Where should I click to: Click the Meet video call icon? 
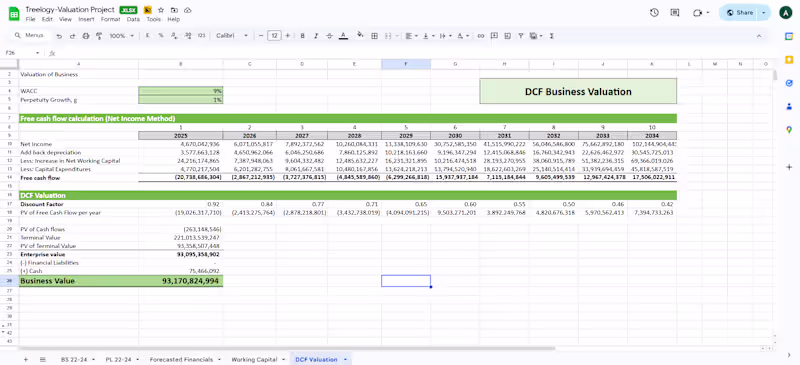click(x=697, y=13)
